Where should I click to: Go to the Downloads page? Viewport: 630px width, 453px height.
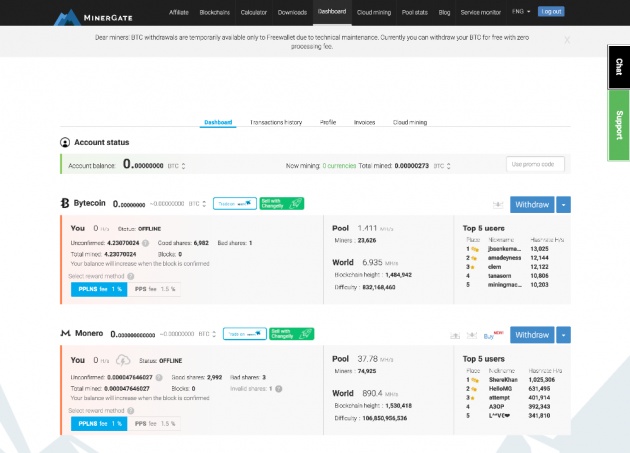click(x=292, y=12)
